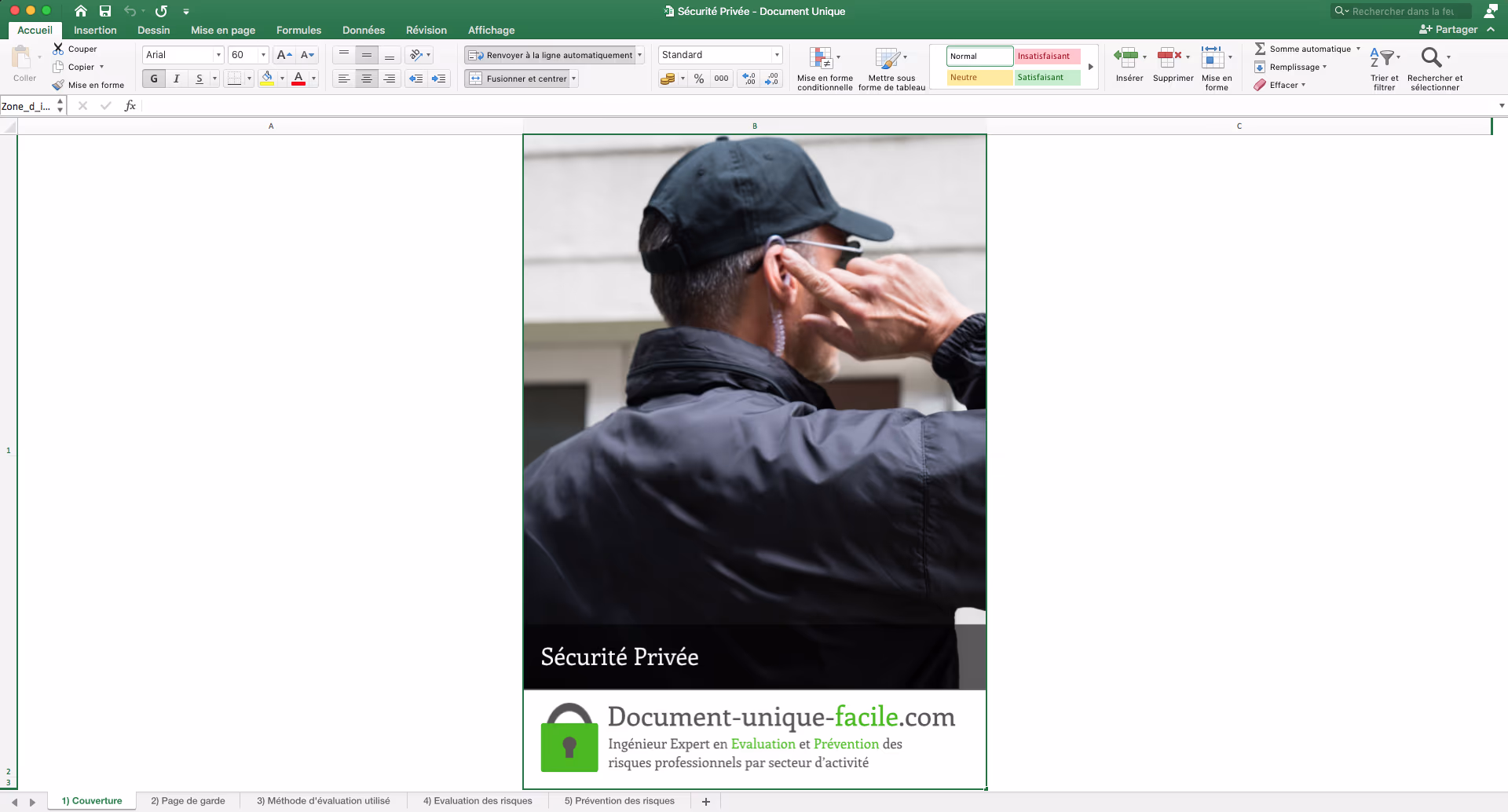This screenshot has height=812, width=1508.
Task: Click the red font color A
Action: 298,79
